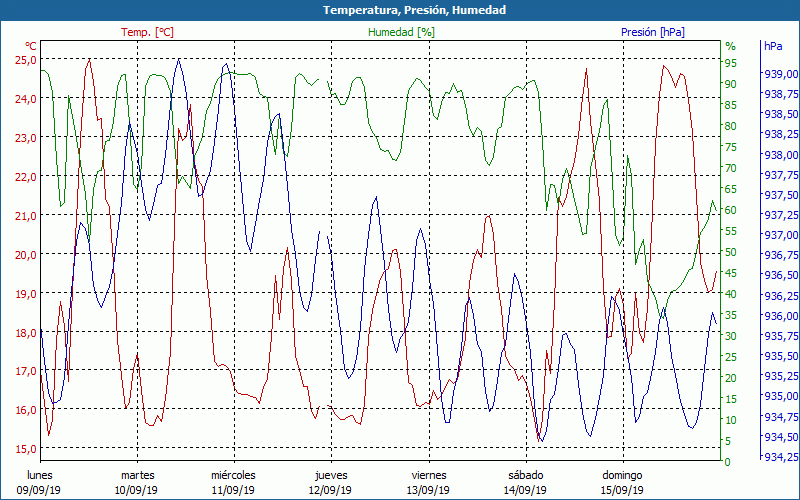Image resolution: width=800 pixels, height=500 pixels.
Task: Click the hPa unit label on pressure axis
Action: tap(773, 46)
